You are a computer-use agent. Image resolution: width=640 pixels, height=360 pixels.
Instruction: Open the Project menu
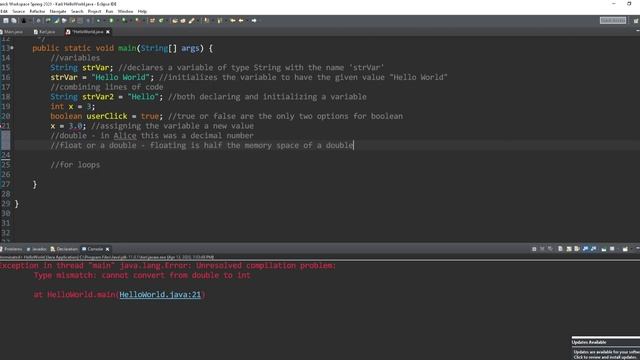coord(94,11)
